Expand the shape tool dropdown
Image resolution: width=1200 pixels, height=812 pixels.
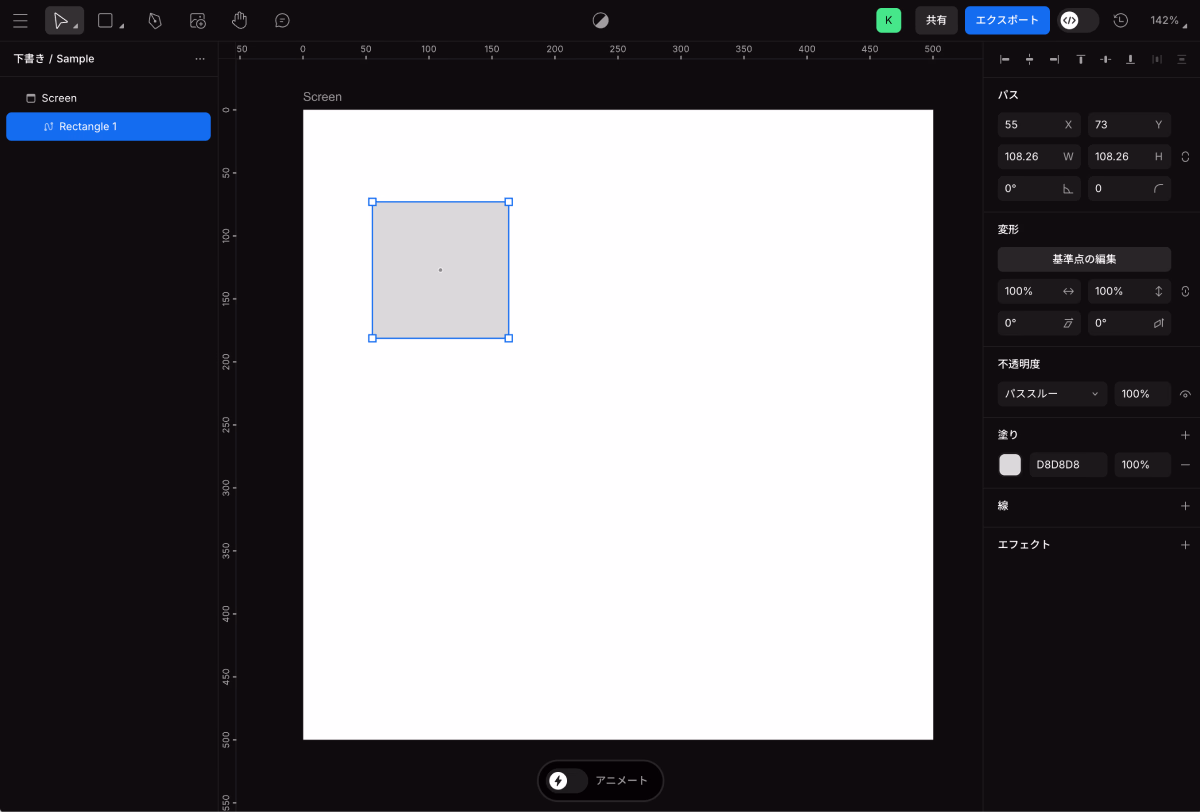click(121, 25)
